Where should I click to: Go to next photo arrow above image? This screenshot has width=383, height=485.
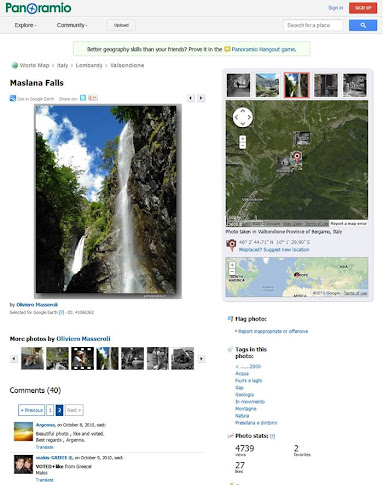201,98
